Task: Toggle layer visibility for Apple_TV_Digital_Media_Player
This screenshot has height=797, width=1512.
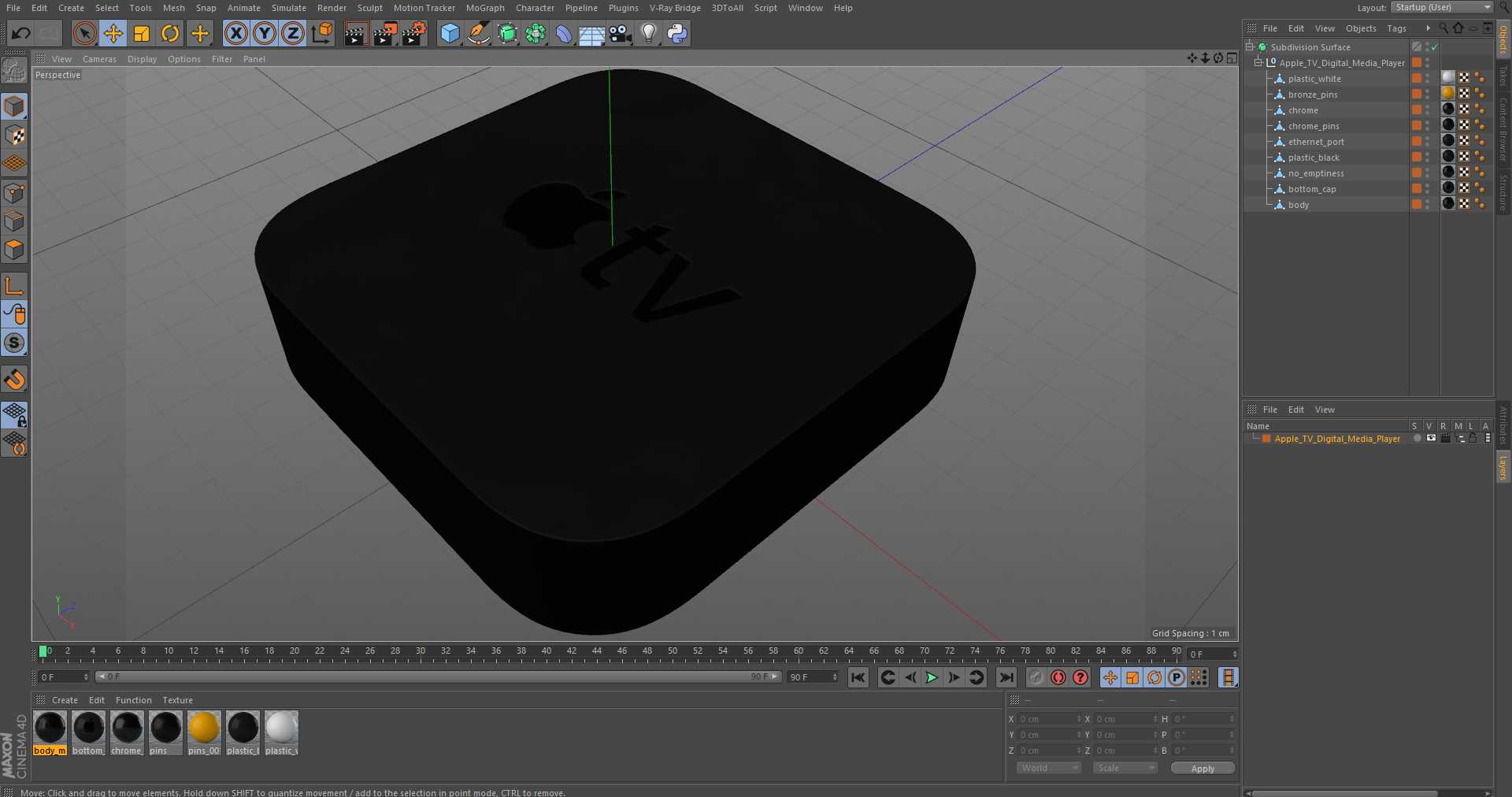Action: [x=1431, y=439]
